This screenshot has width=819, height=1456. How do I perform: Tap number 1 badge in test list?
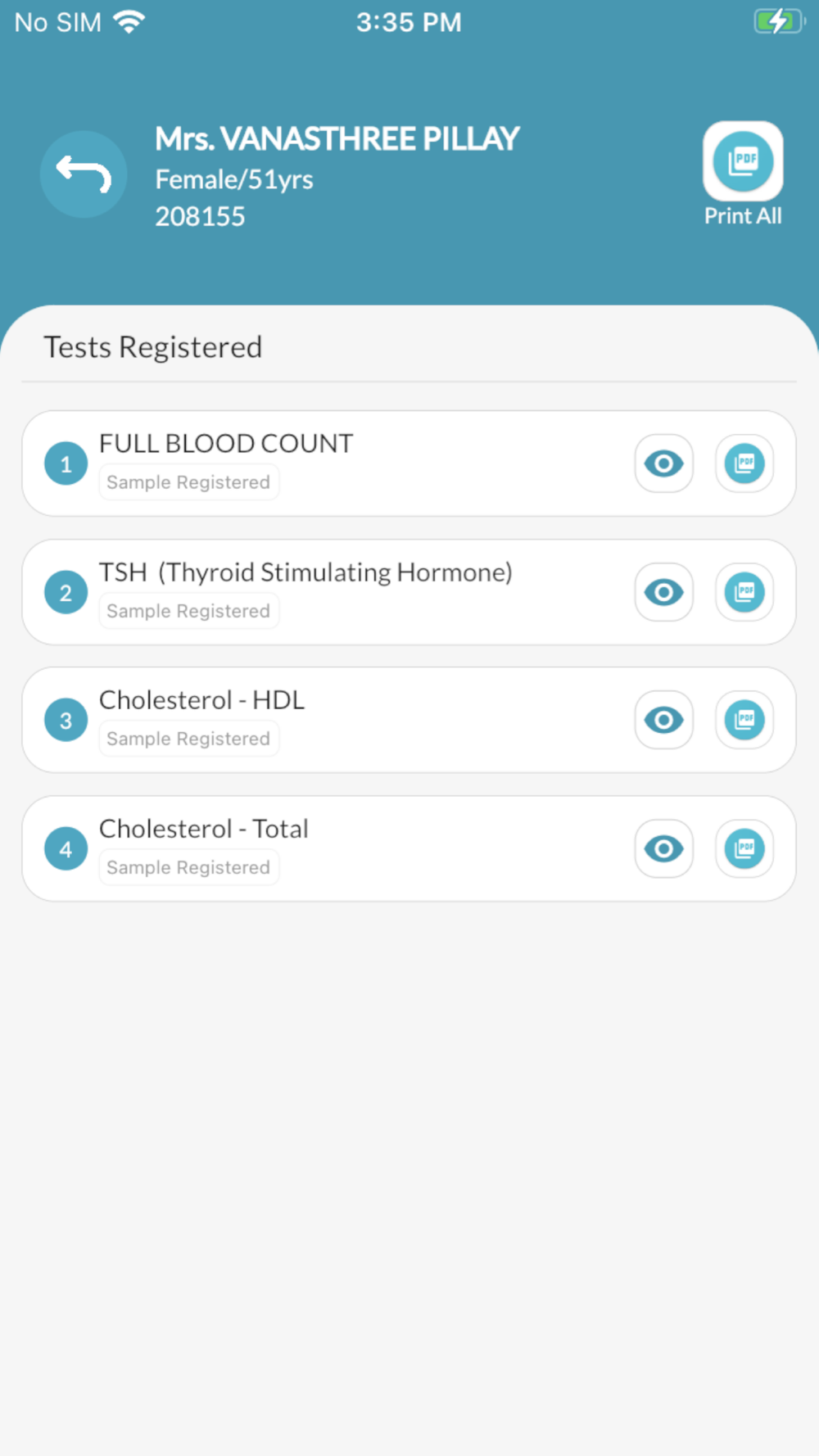pyautogui.click(x=66, y=464)
